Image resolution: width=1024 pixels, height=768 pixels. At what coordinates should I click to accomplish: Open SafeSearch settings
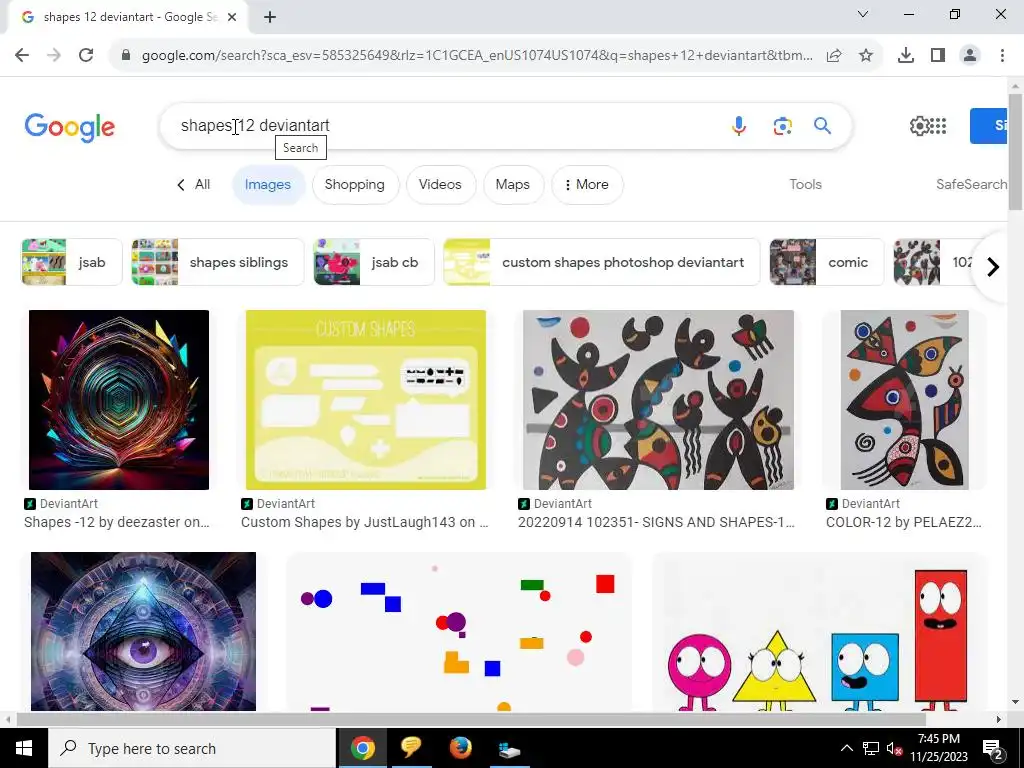coord(972,185)
